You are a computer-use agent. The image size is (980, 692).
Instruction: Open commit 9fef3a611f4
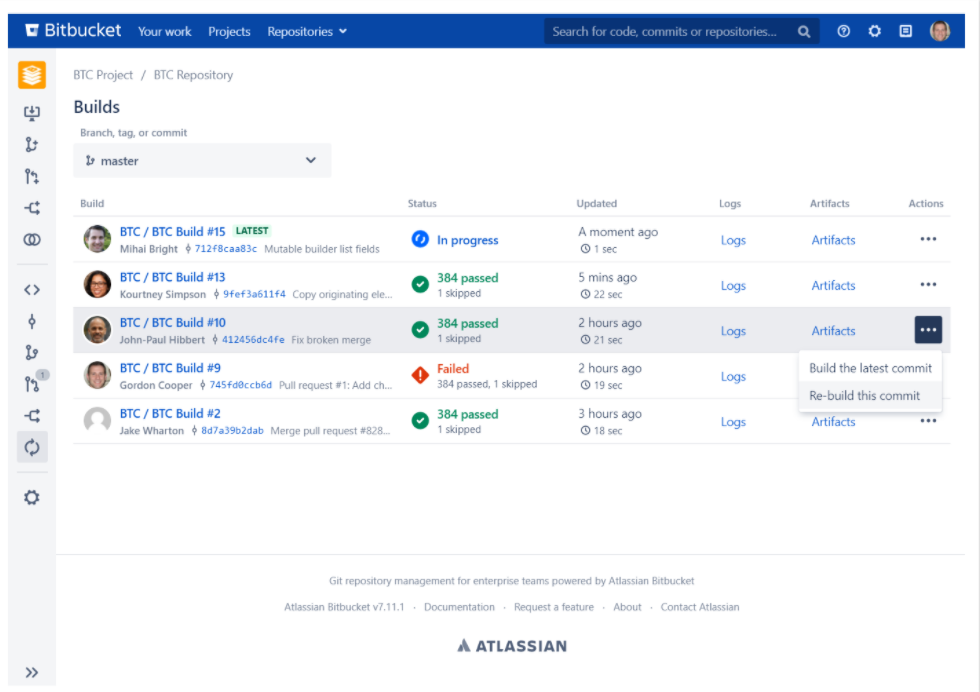point(254,294)
